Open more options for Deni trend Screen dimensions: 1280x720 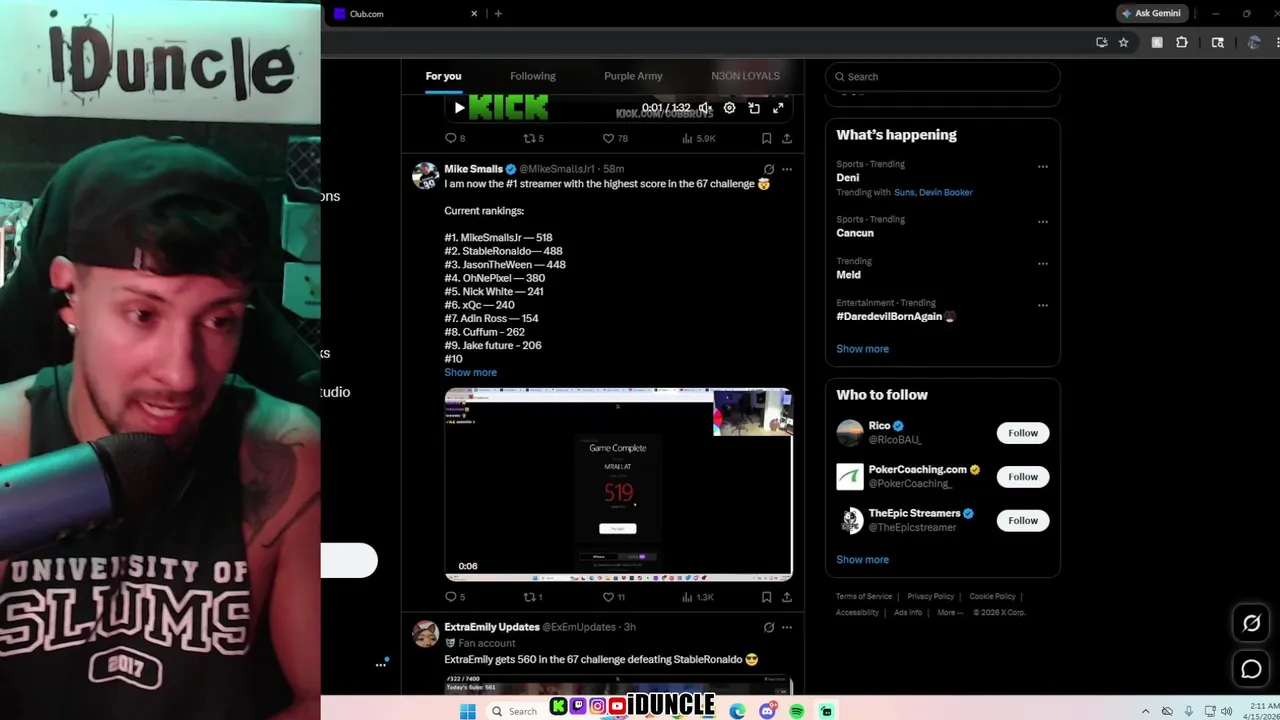[1043, 167]
